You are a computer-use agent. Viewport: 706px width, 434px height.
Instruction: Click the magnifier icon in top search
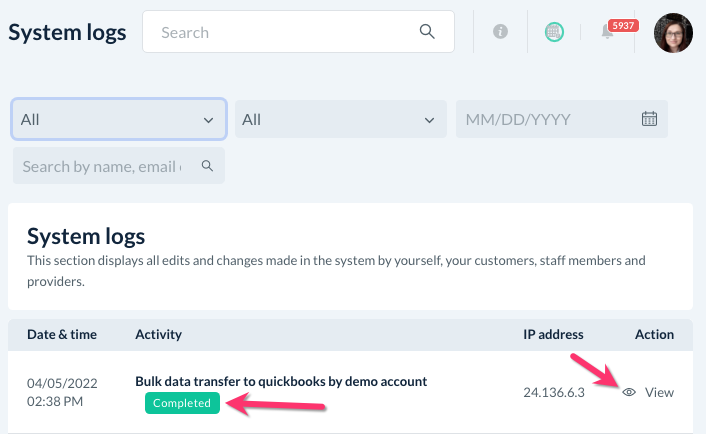pyautogui.click(x=427, y=32)
